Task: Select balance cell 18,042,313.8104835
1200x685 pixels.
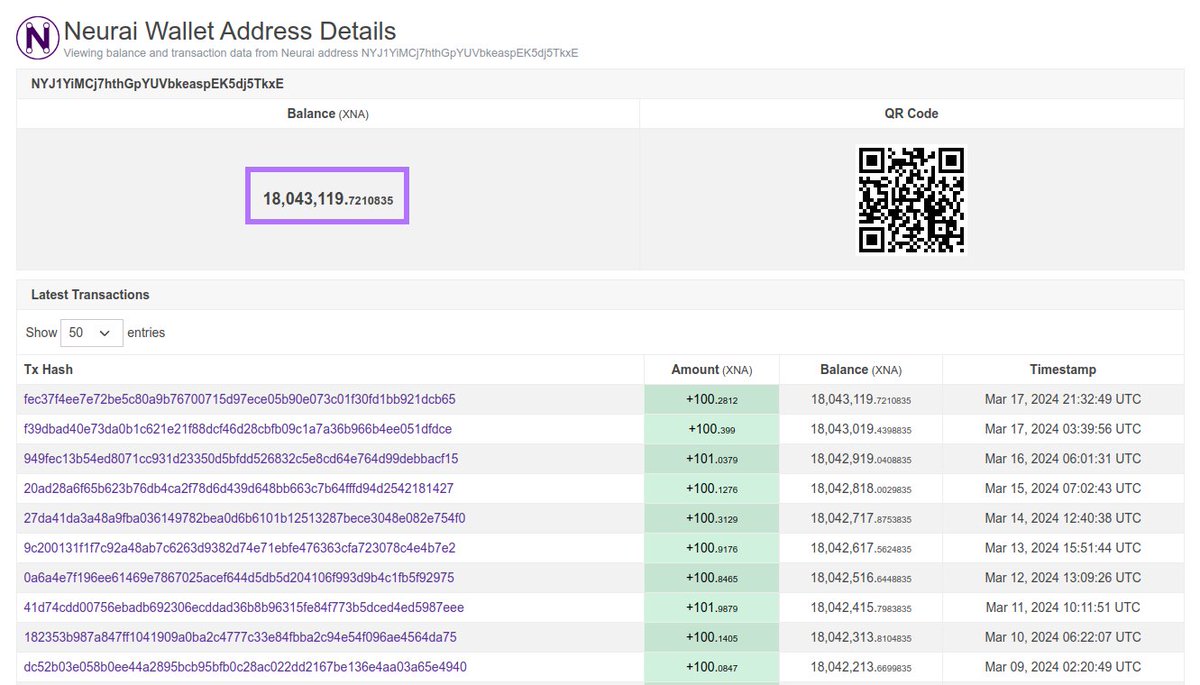Action: click(861, 637)
